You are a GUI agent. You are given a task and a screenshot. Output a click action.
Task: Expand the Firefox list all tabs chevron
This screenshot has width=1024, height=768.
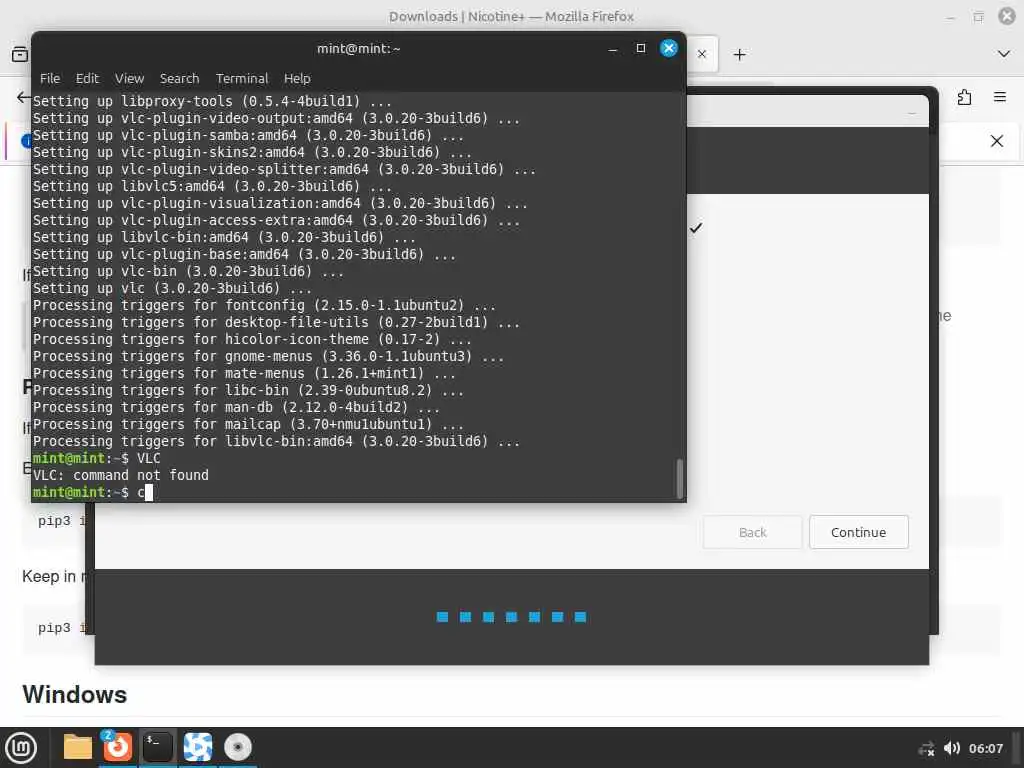pyautogui.click(x=1004, y=54)
